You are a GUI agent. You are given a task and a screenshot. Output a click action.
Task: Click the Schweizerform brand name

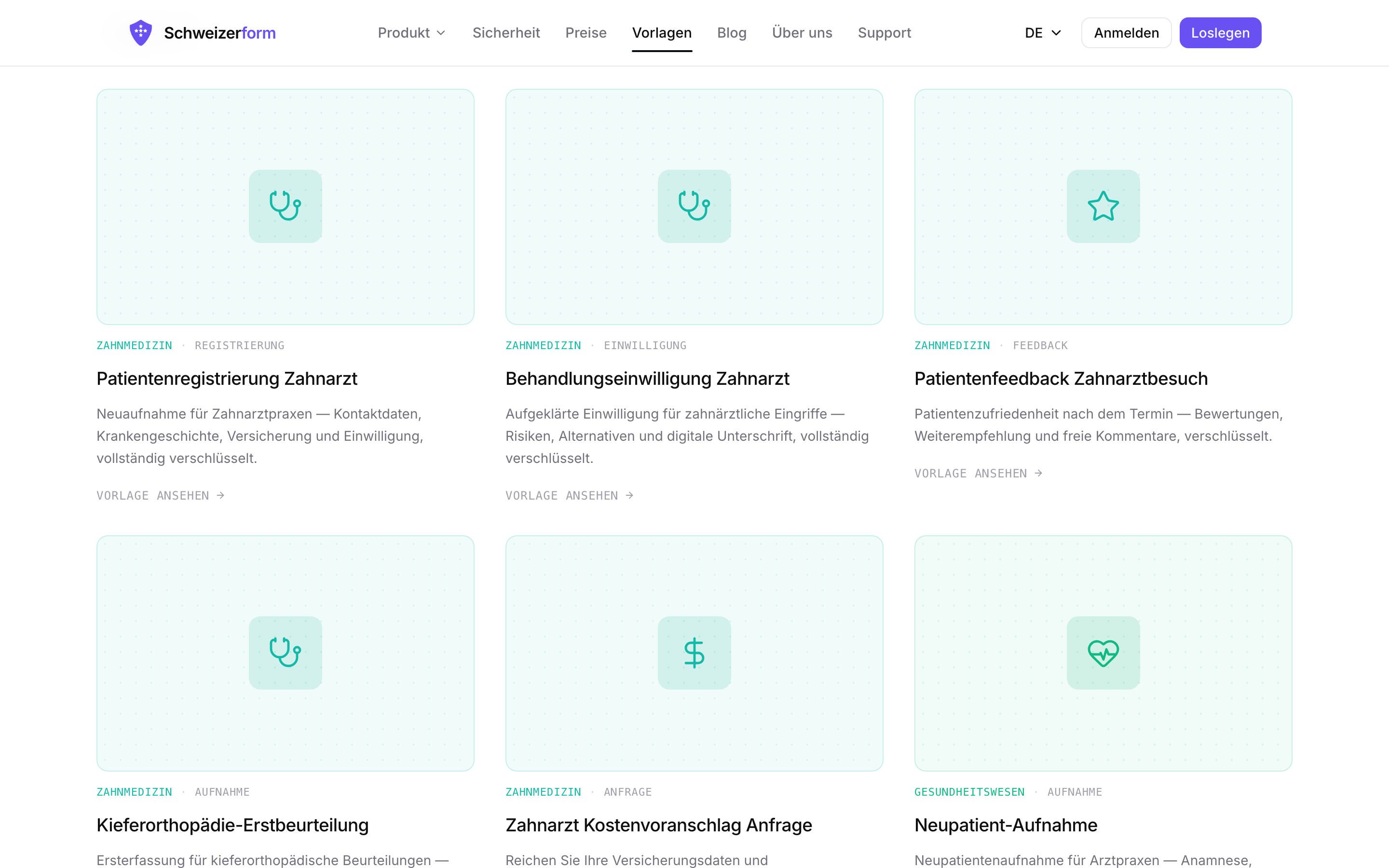(x=220, y=33)
